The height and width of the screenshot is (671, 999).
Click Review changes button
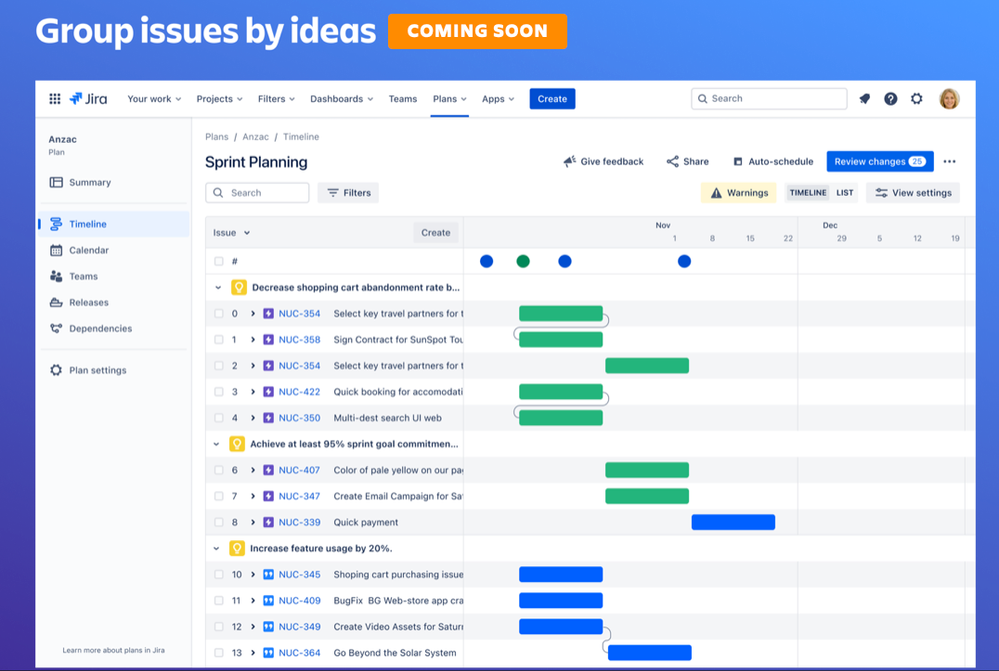pyautogui.click(x=880, y=162)
